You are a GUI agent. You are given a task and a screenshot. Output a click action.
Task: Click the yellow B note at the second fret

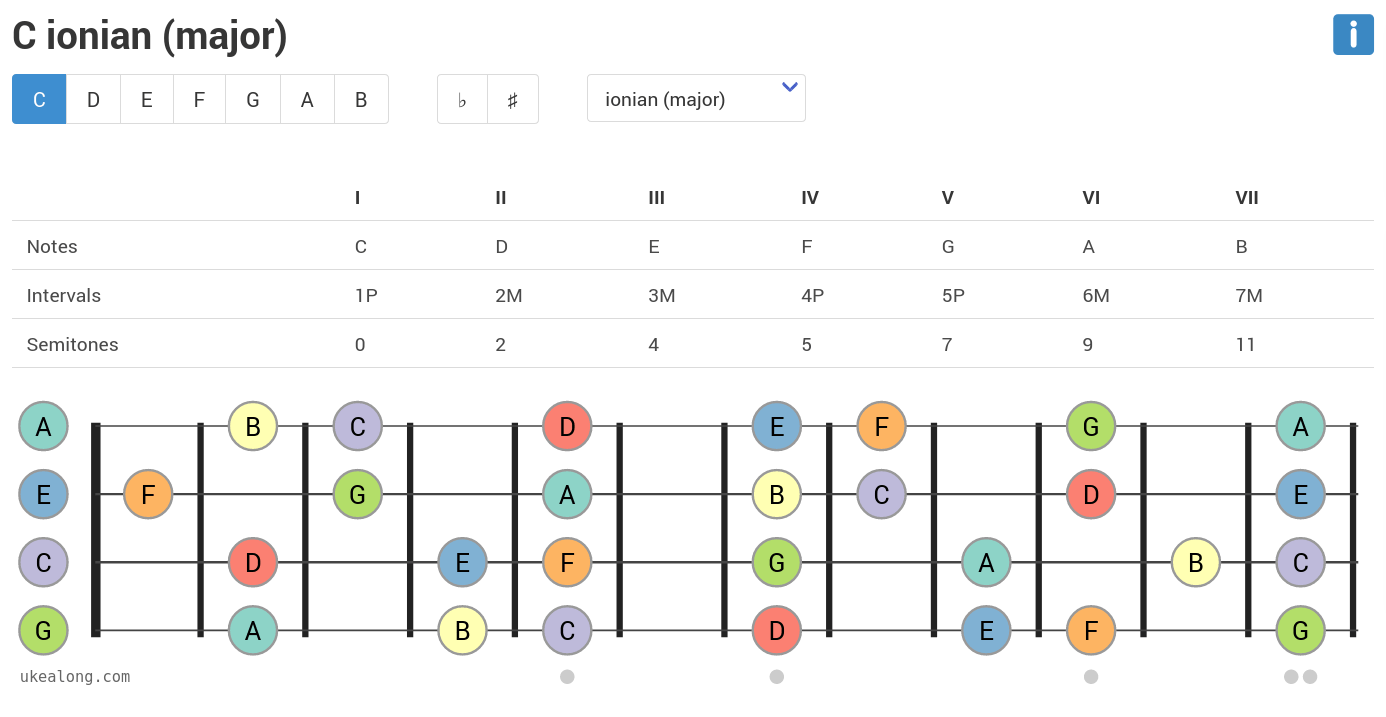point(253,426)
